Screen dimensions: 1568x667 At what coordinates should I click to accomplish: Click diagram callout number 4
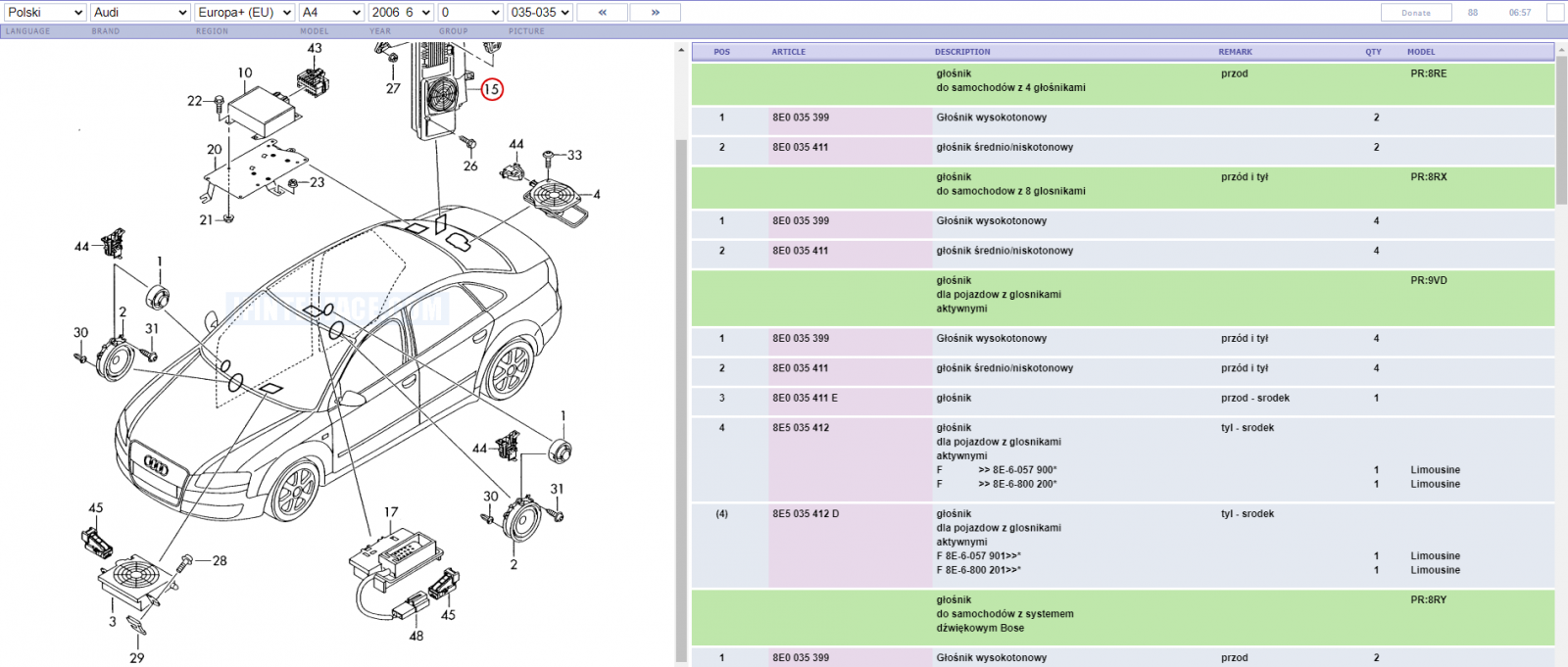[x=597, y=194]
